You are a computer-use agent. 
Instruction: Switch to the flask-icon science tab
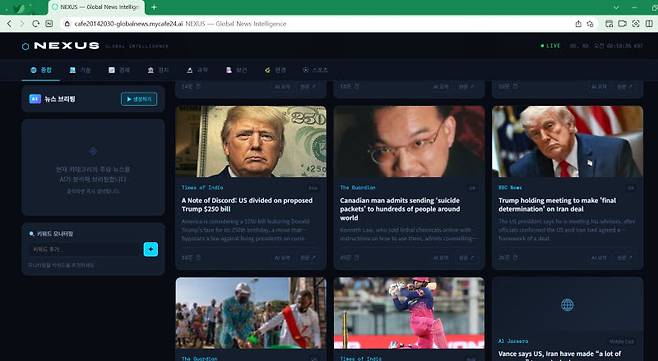tap(197, 70)
